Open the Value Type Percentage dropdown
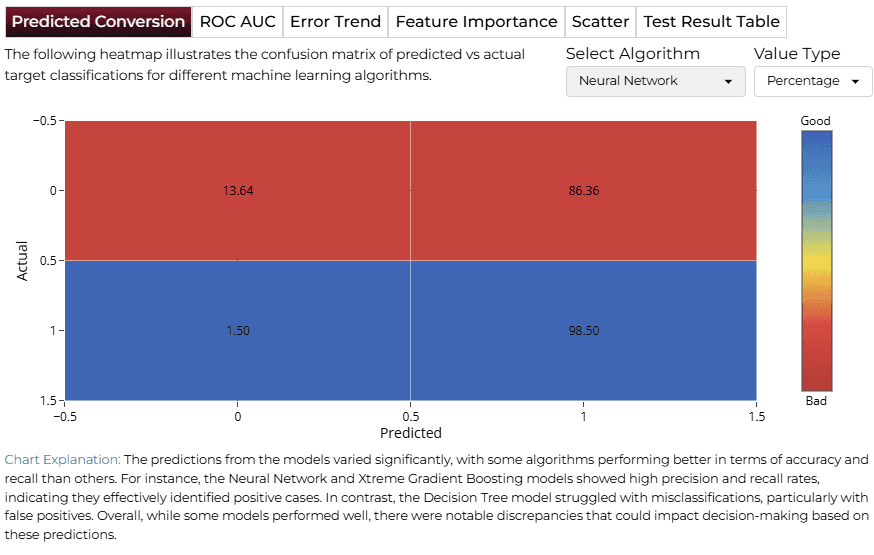Image resolution: width=874 pixels, height=555 pixels. 813,81
